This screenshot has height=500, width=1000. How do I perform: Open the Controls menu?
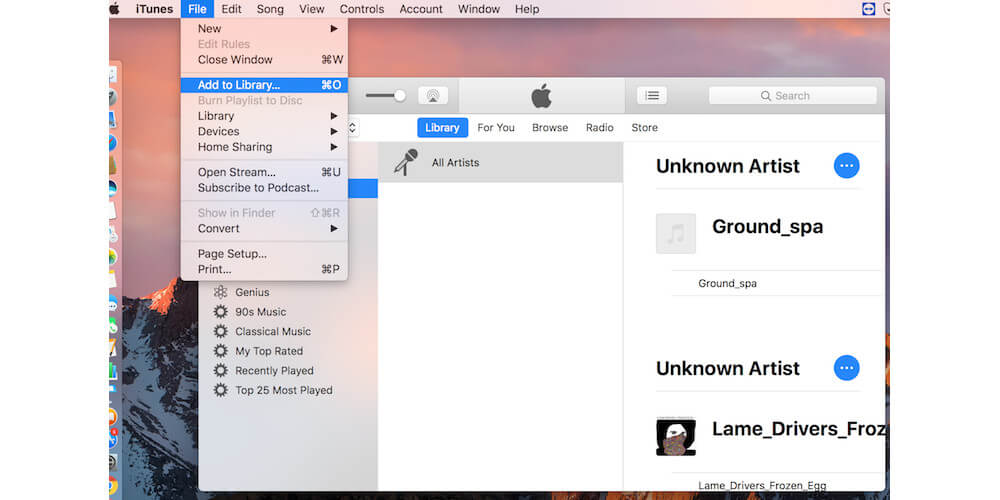(362, 9)
